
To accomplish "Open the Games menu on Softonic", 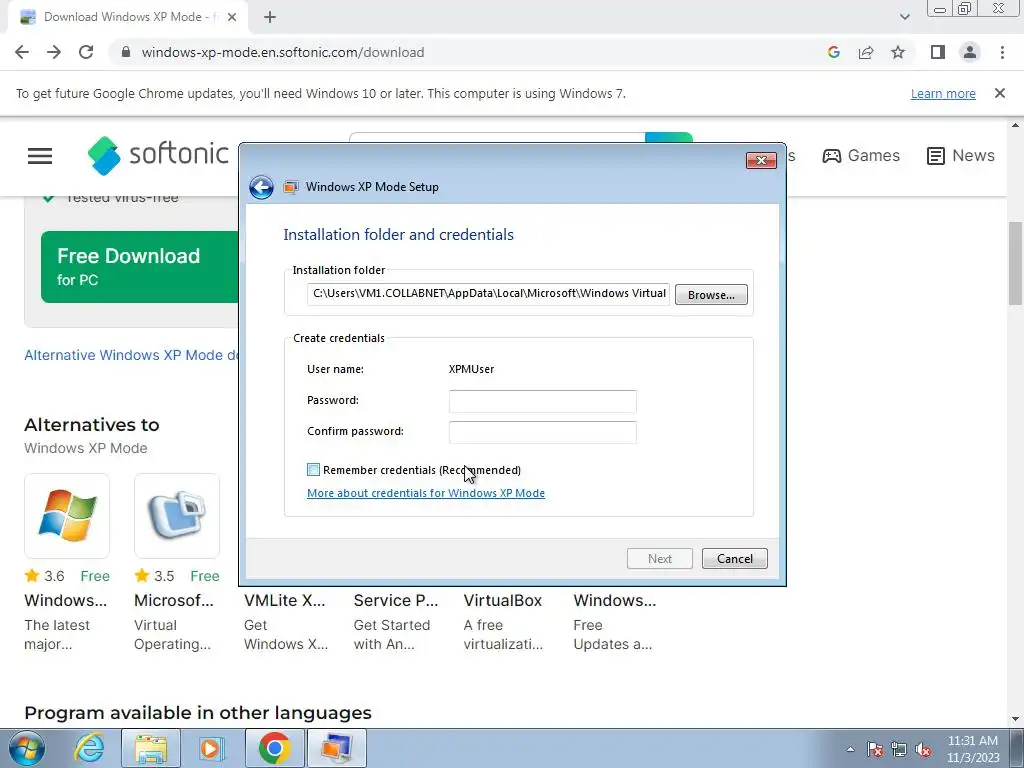I will point(861,155).
